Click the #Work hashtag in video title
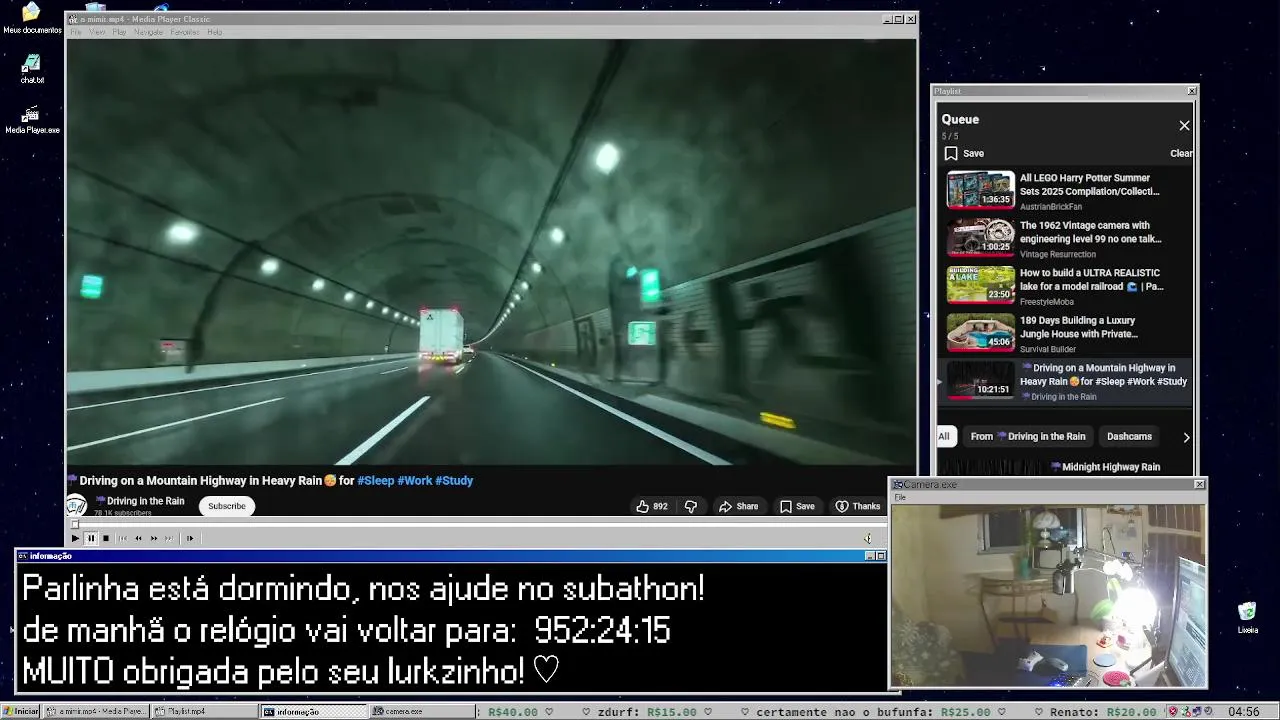 coord(415,481)
